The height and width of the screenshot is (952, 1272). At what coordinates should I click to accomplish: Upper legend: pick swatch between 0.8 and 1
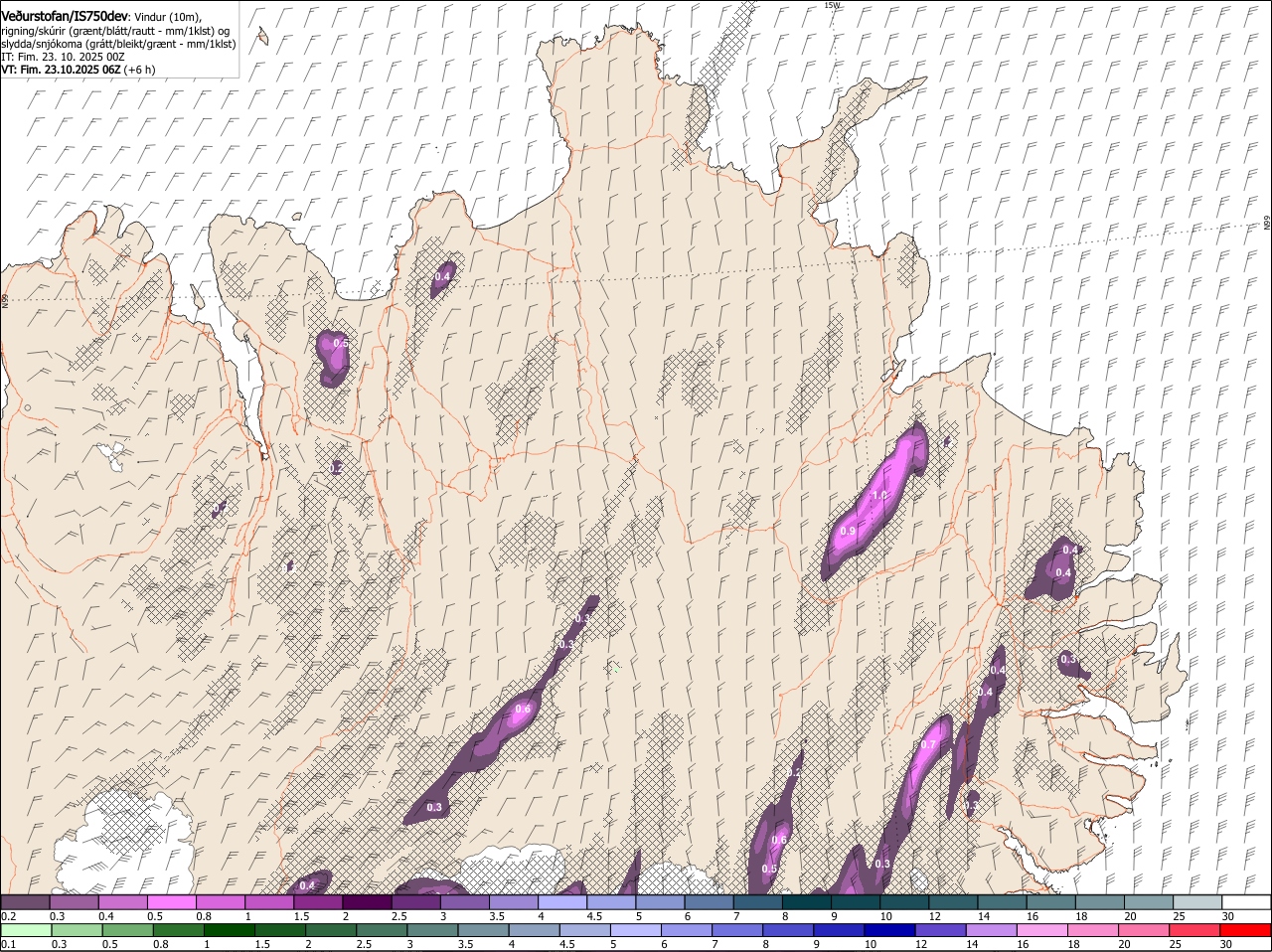point(221,902)
